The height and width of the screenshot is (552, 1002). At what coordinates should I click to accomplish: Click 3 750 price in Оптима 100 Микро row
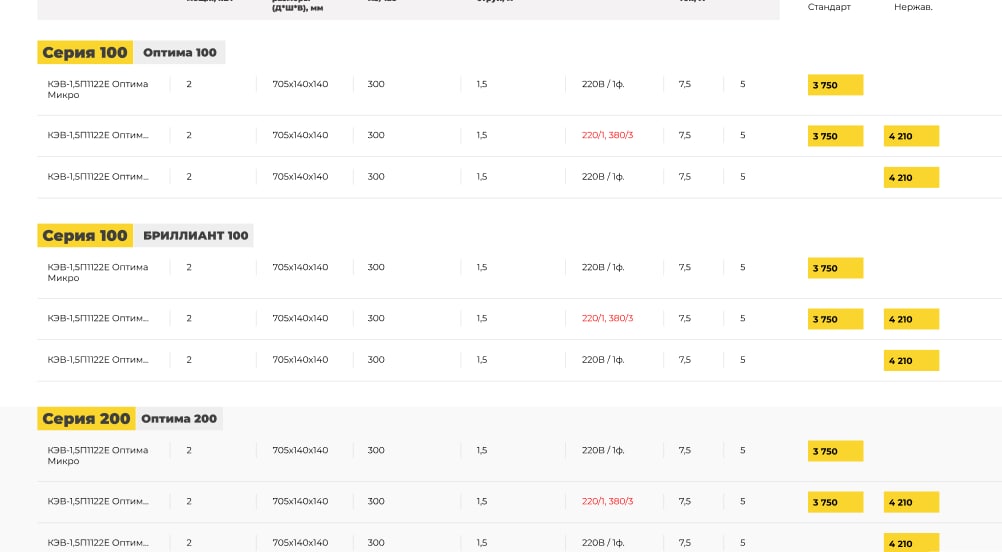(835, 85)
